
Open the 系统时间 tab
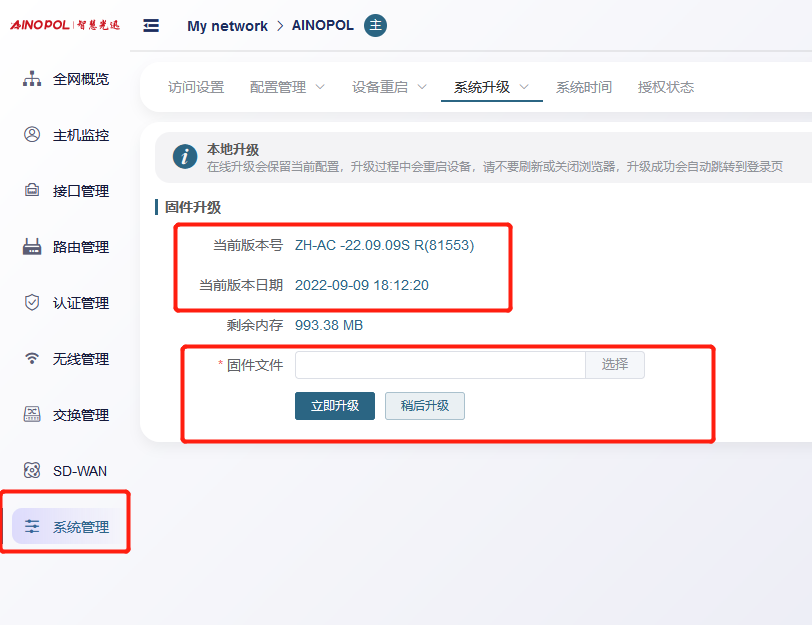584,87
